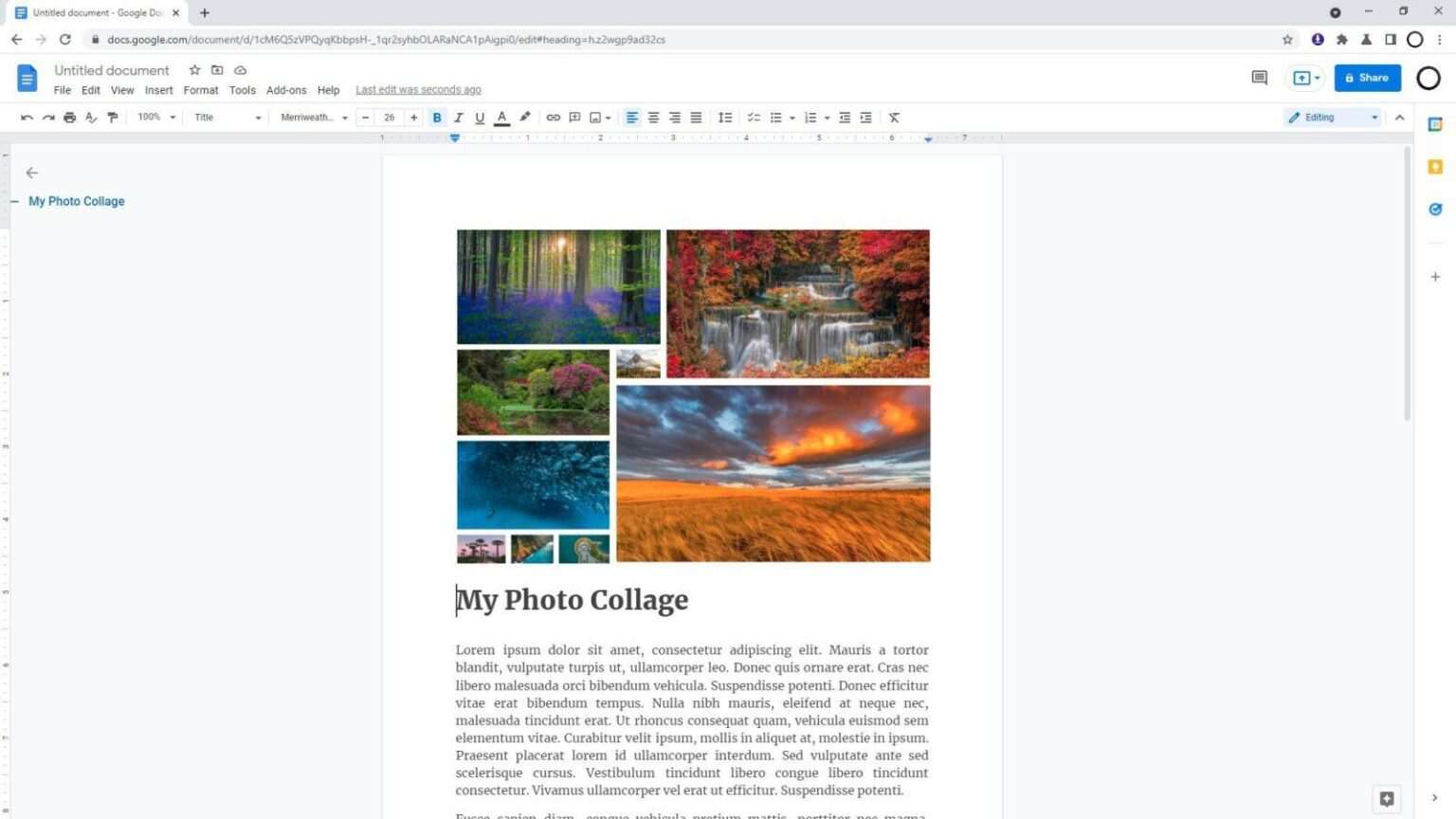Open Google Calendar in the side panel

tap(1434, 124)
